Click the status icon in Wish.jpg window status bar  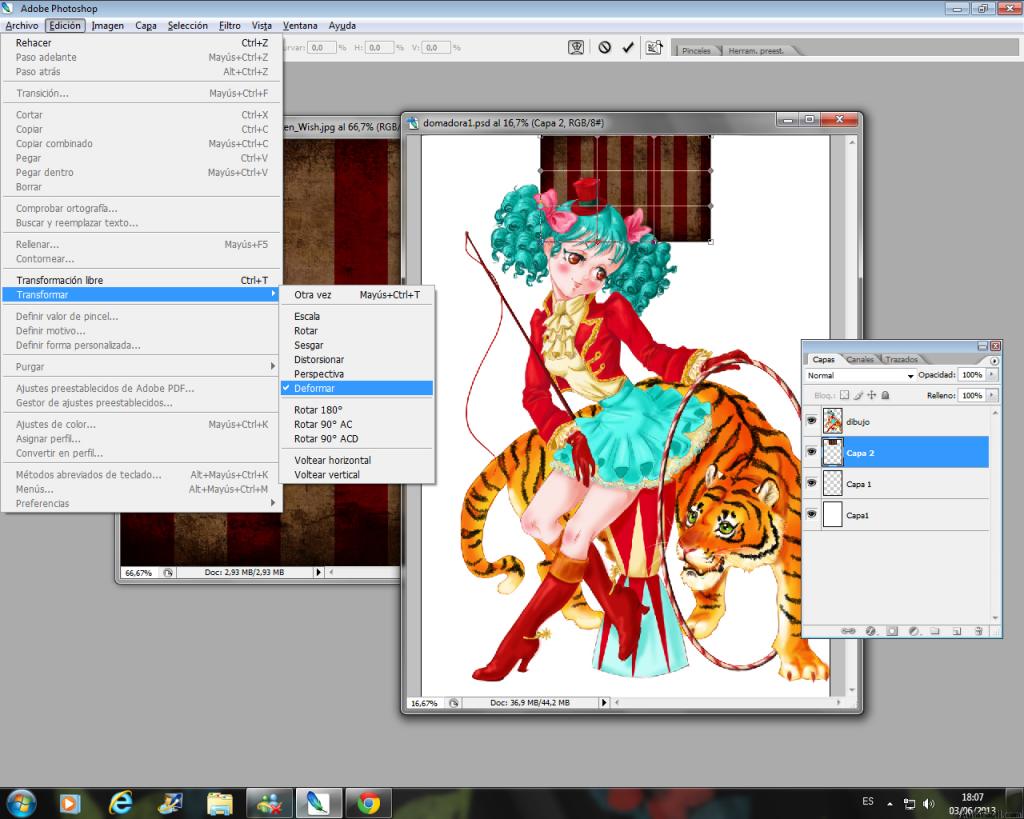coord(168,573)
